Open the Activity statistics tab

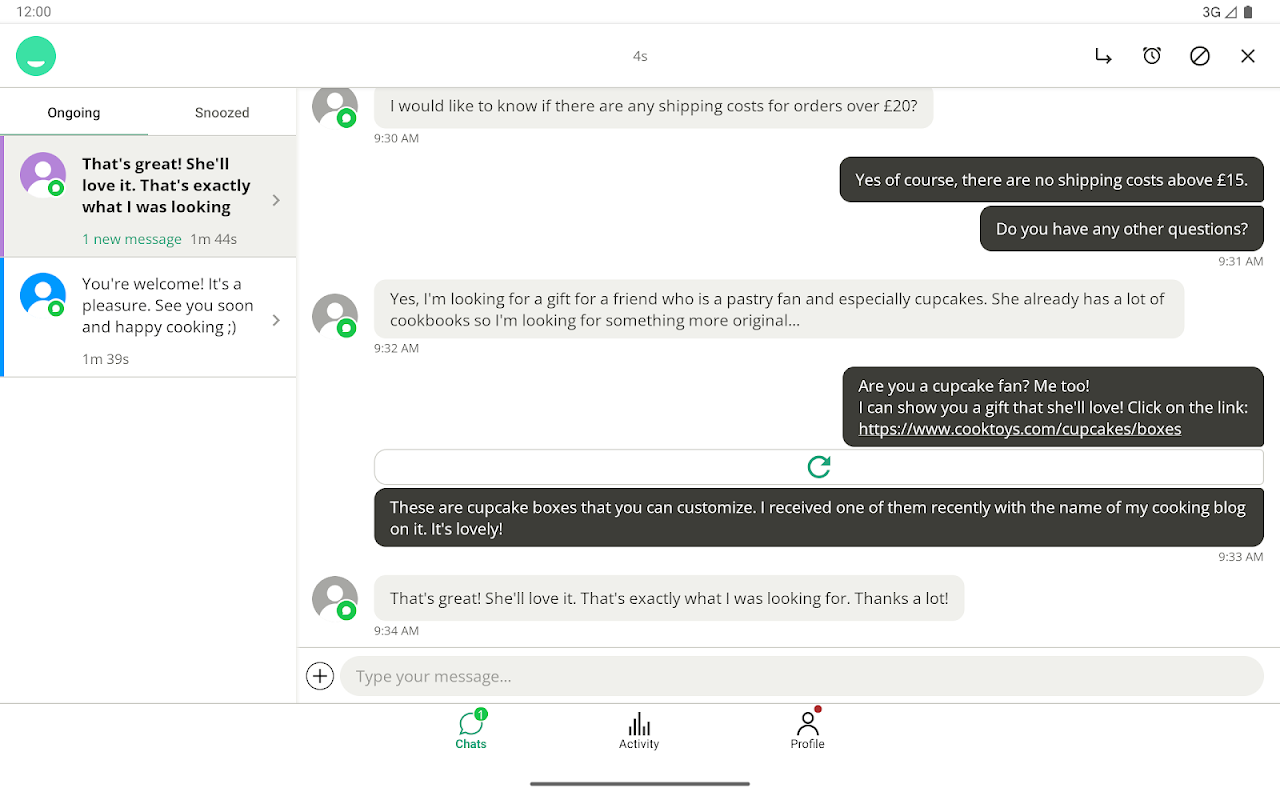point(639,731)
